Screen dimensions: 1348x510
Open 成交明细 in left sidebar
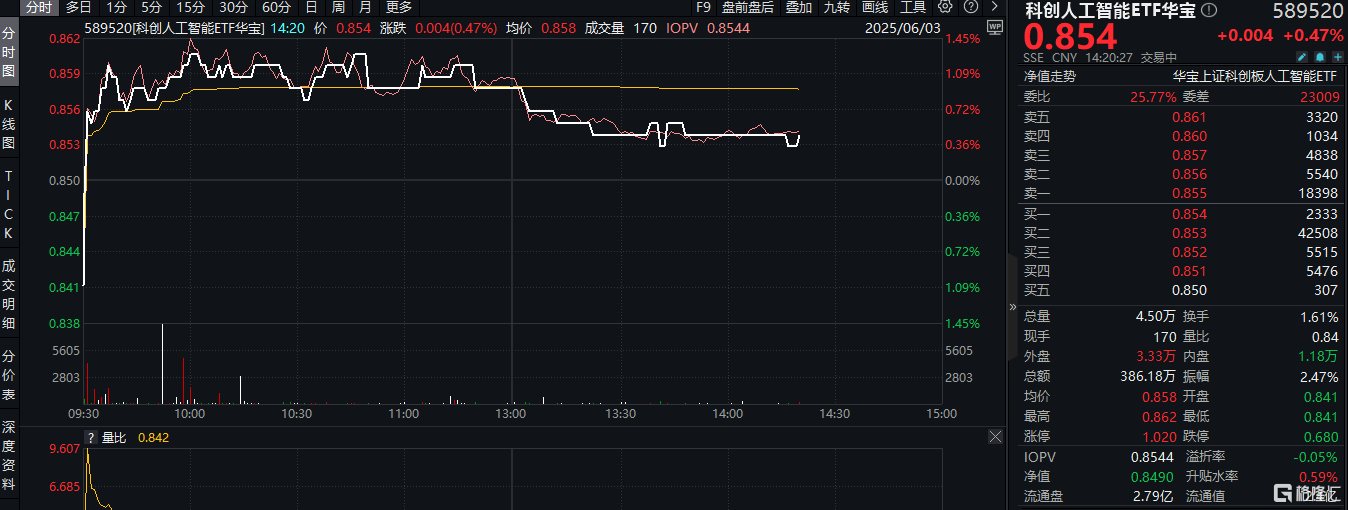(9, 294)
